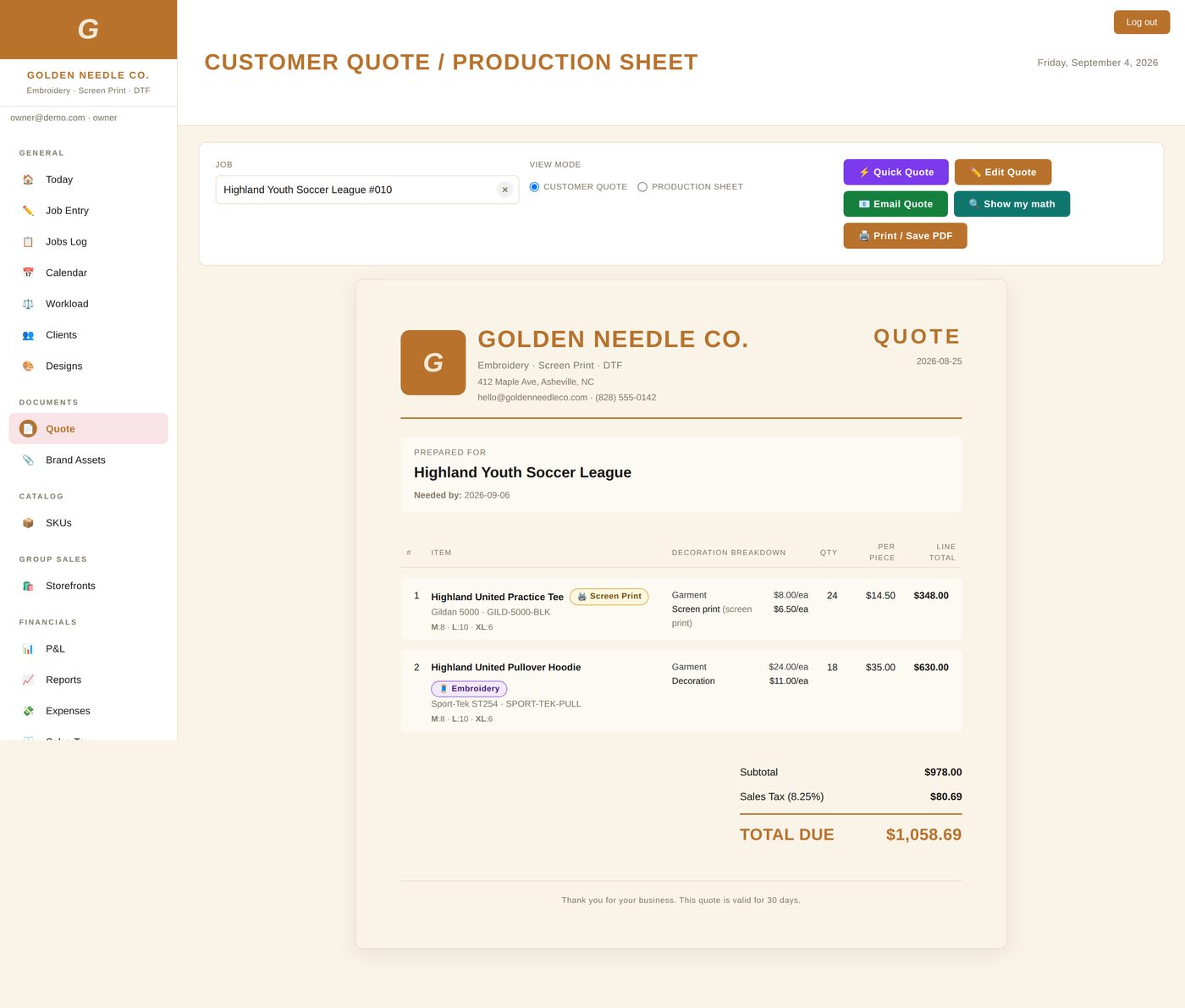Click the Screen Print badge on Practice Tee
The height and width of the screenshot is (1008, 1185).
click(609, 597)
